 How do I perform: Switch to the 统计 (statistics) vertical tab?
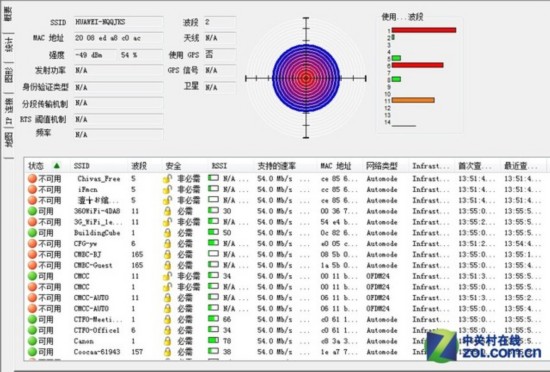click(x=8, y=45)
